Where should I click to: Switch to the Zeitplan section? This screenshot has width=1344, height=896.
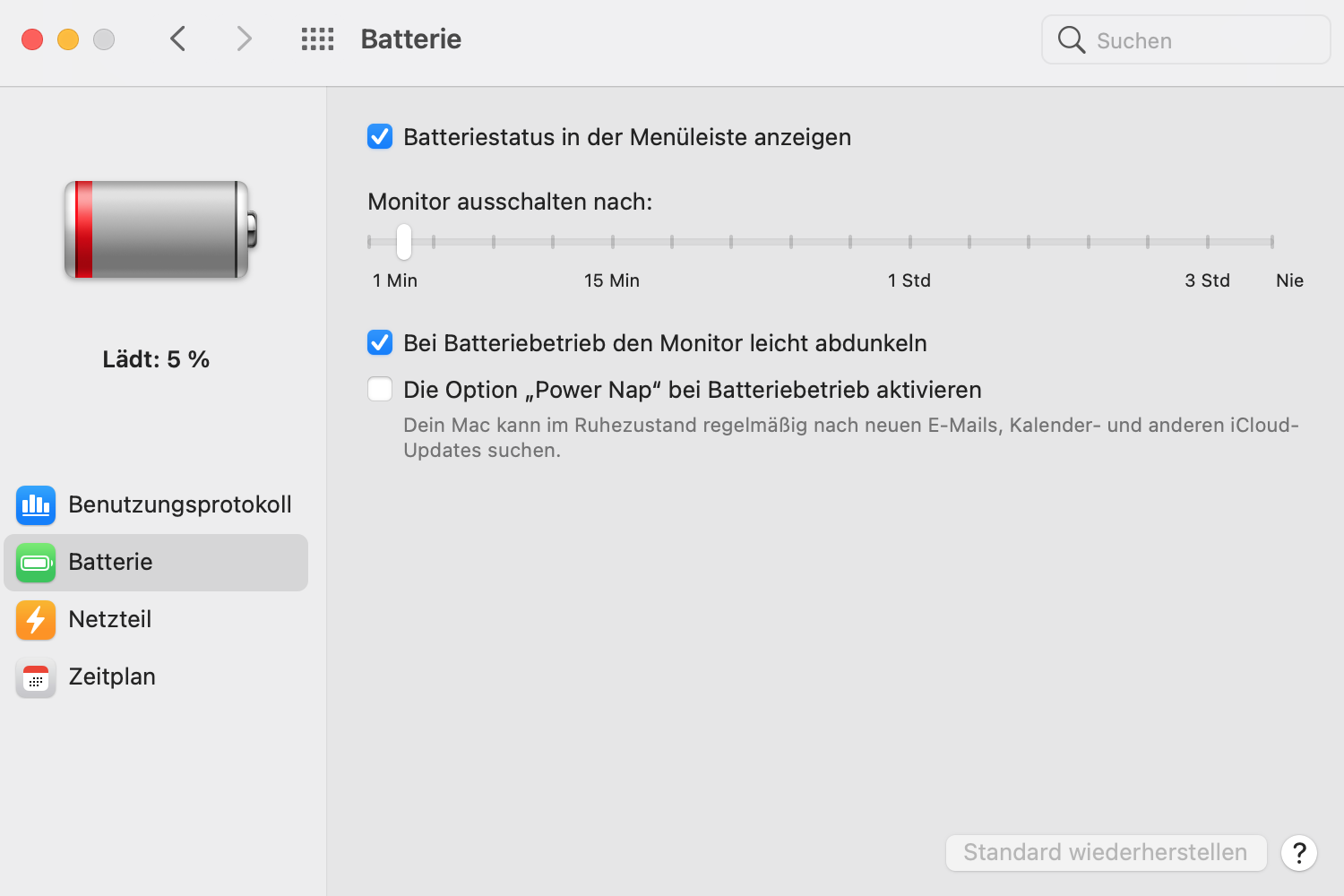coord(112,677)
